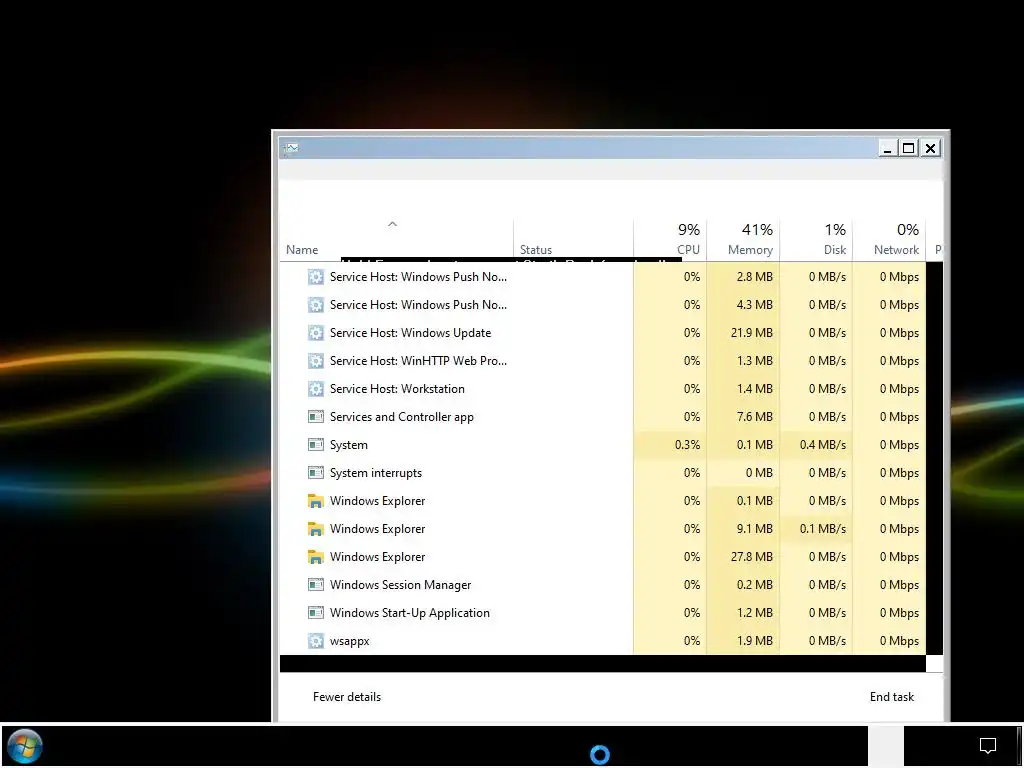Select the 0.4 MB/s disk cell
Viewport: 1024px width, 768px height.
(816, 445)
